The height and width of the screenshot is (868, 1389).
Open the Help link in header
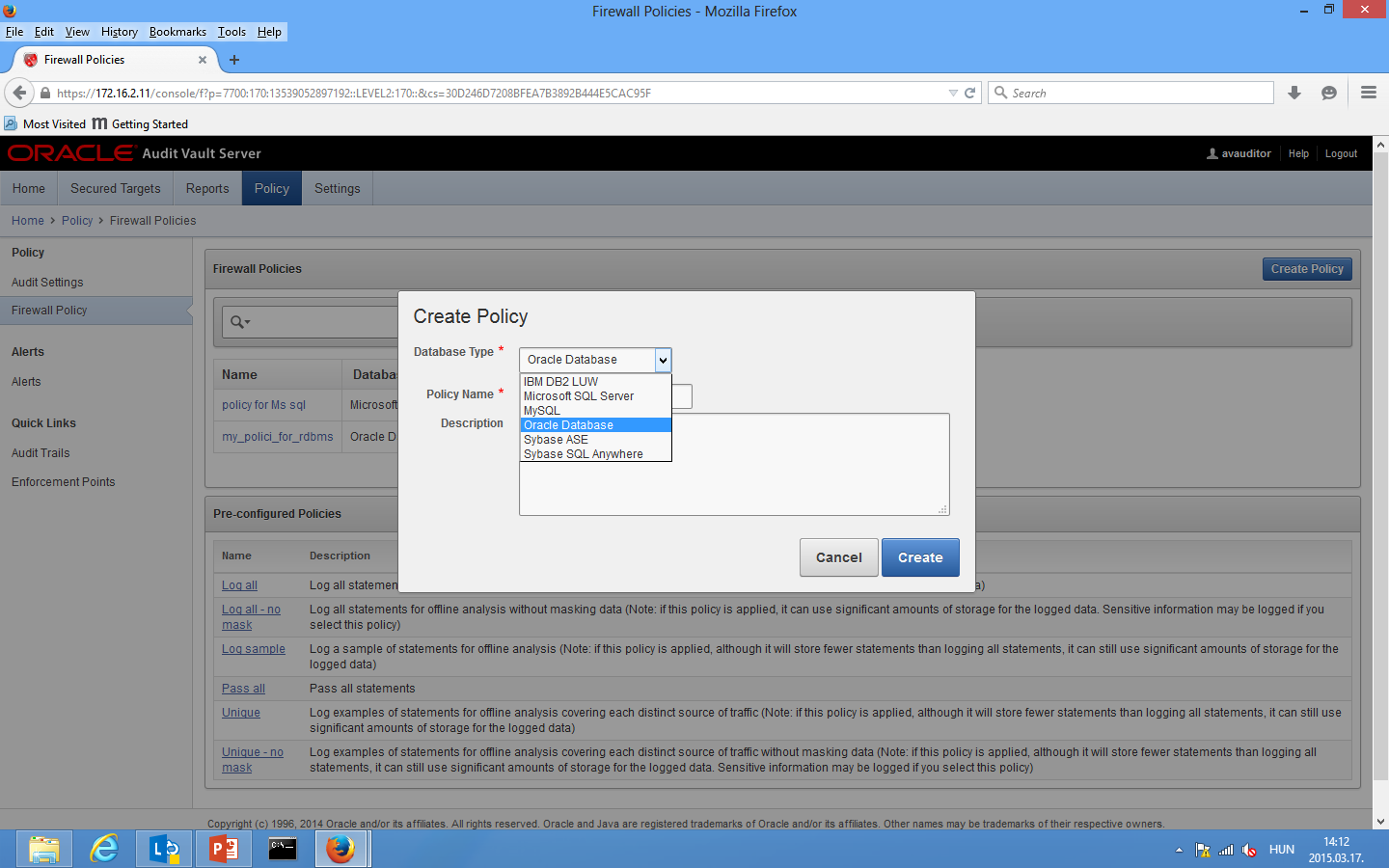point(1298,153)
